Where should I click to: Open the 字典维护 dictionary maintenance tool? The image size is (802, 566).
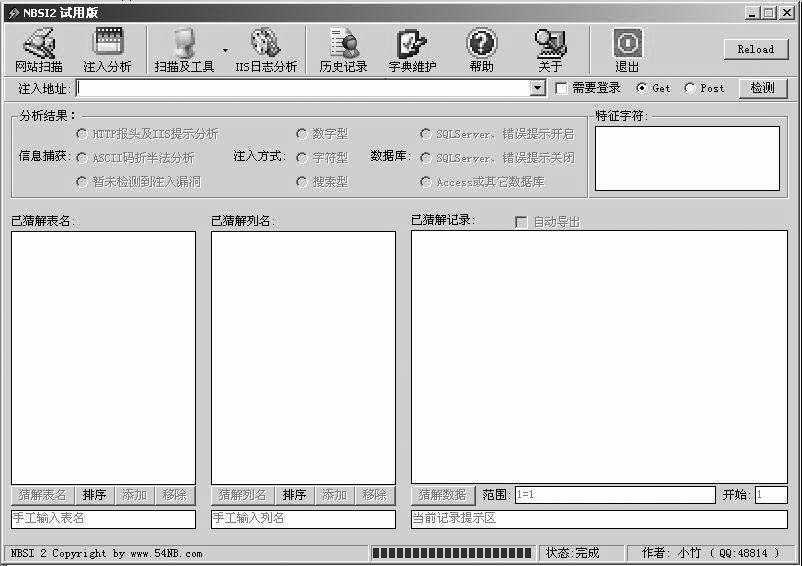412,50
